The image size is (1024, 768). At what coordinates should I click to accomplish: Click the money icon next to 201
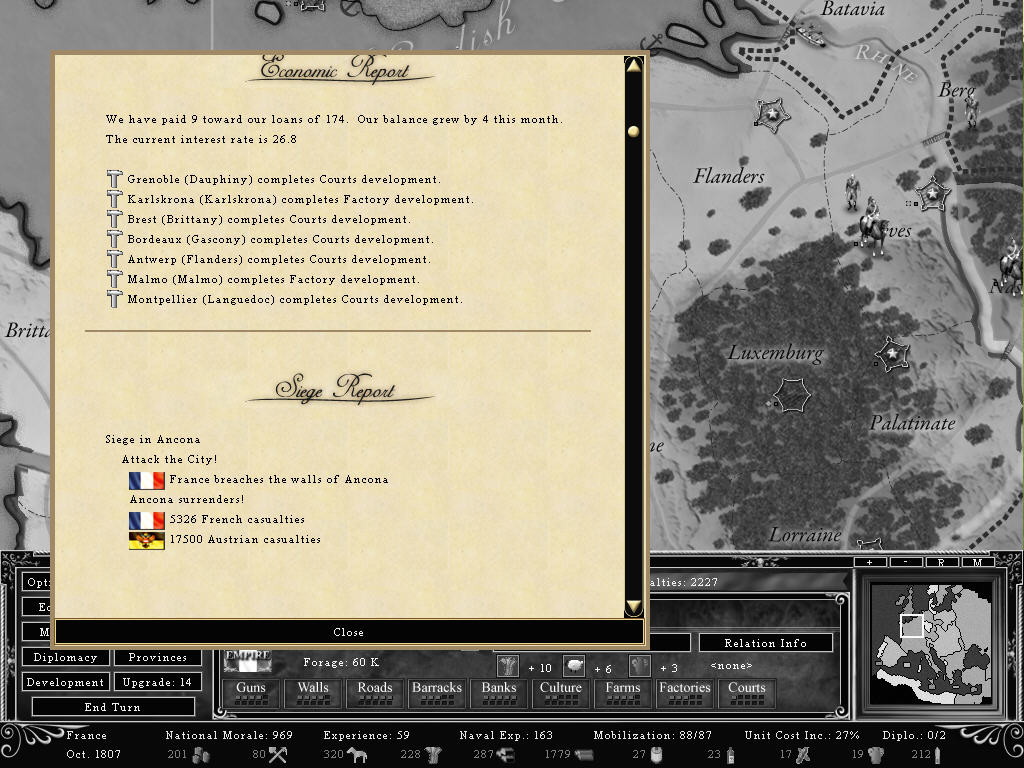[200, 755]
